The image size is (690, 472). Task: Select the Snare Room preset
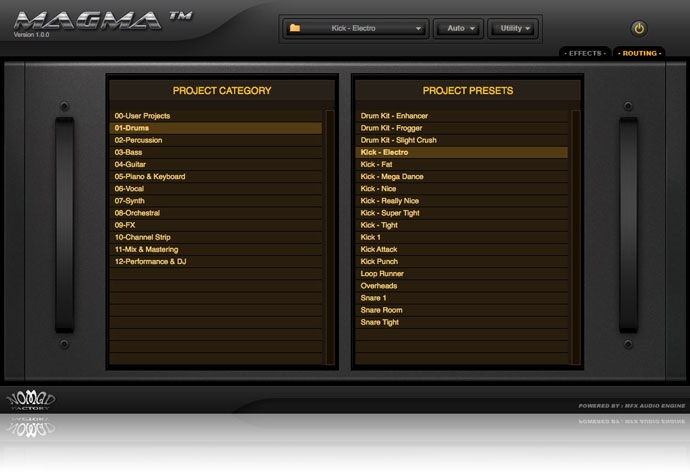(382, 310)
